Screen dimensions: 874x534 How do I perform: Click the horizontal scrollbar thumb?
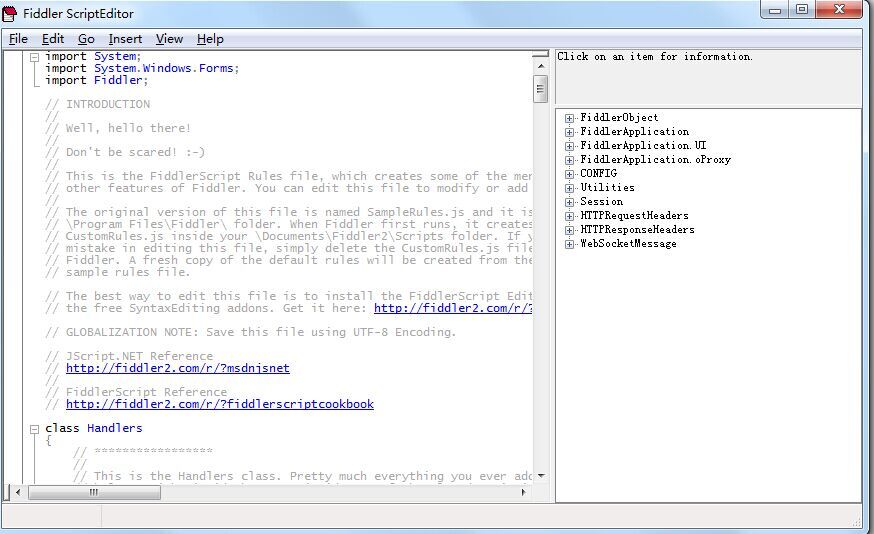tap(94, 492)
